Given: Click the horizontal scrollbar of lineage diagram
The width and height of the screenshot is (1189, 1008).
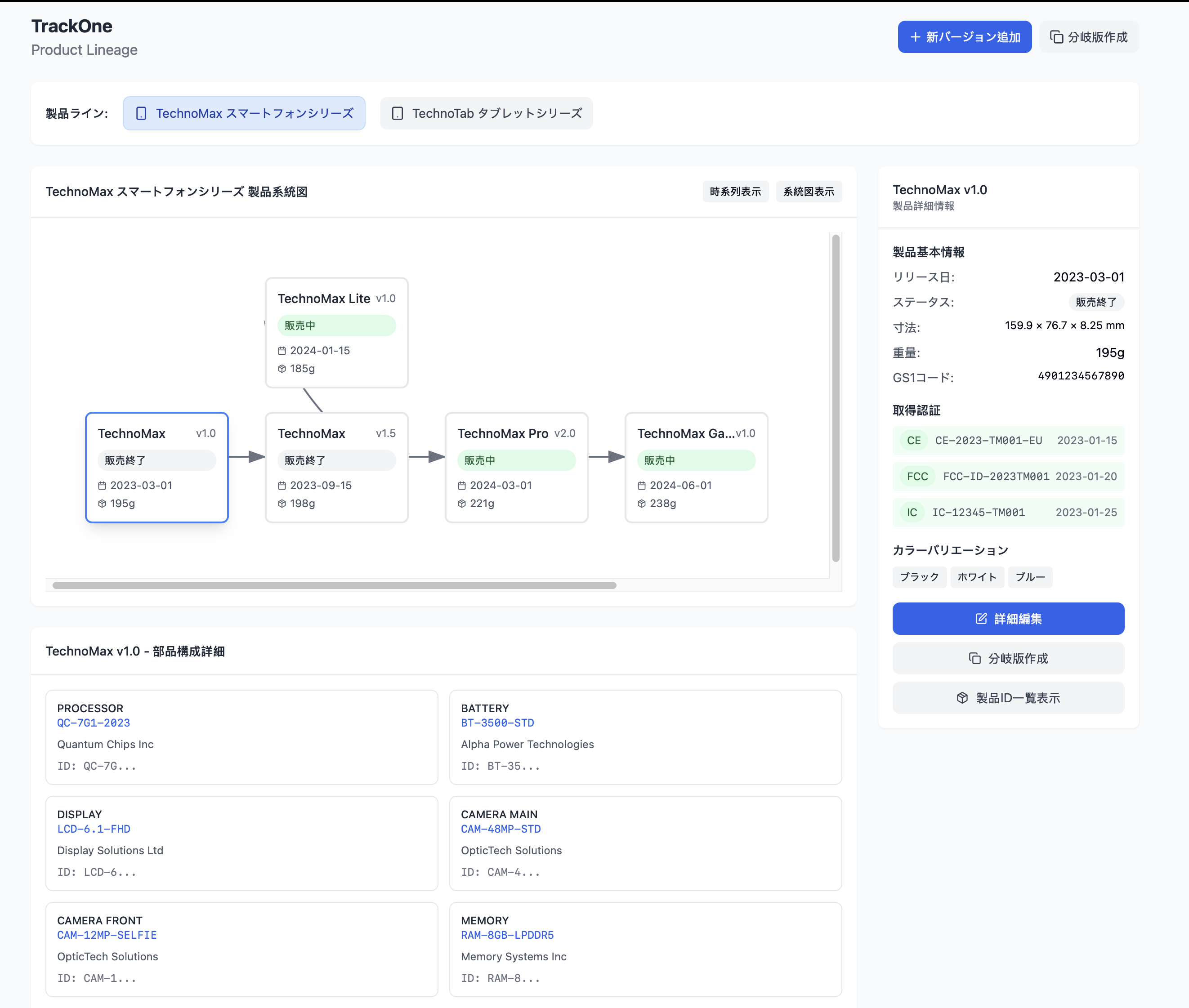Looking at the screenshot, I should tap(334, 585).
